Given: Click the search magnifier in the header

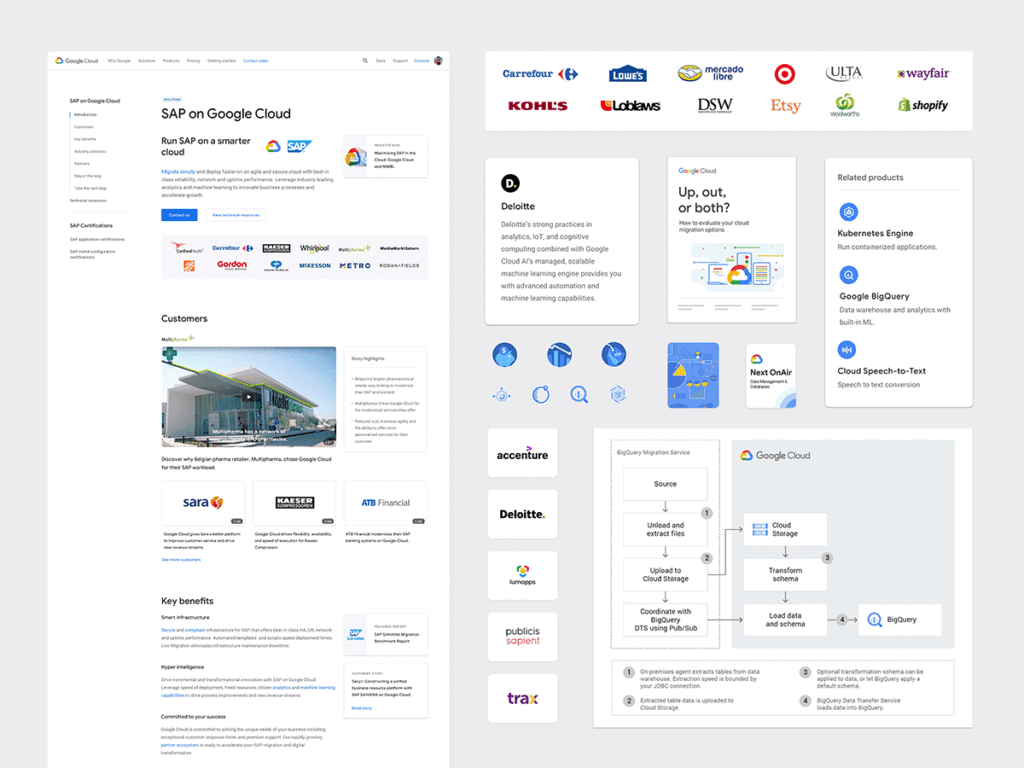Looking at the screenshot, I should click(365, 61).
